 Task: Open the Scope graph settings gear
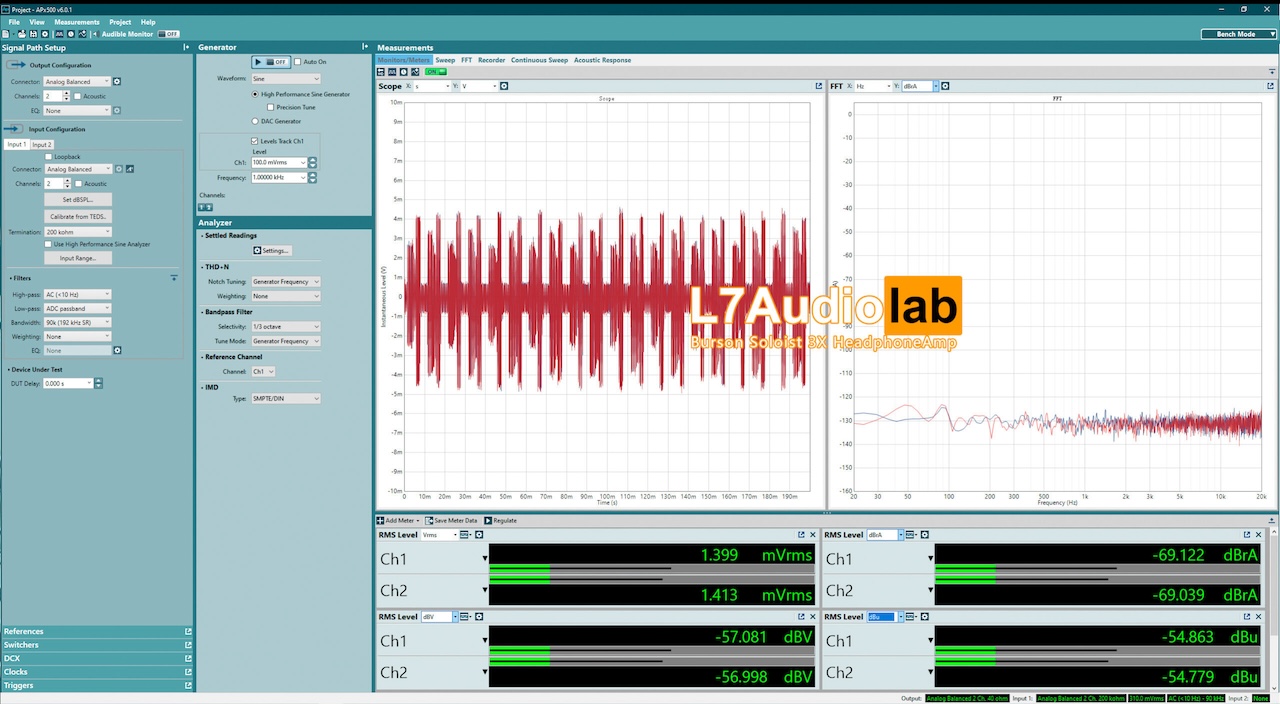504,86
